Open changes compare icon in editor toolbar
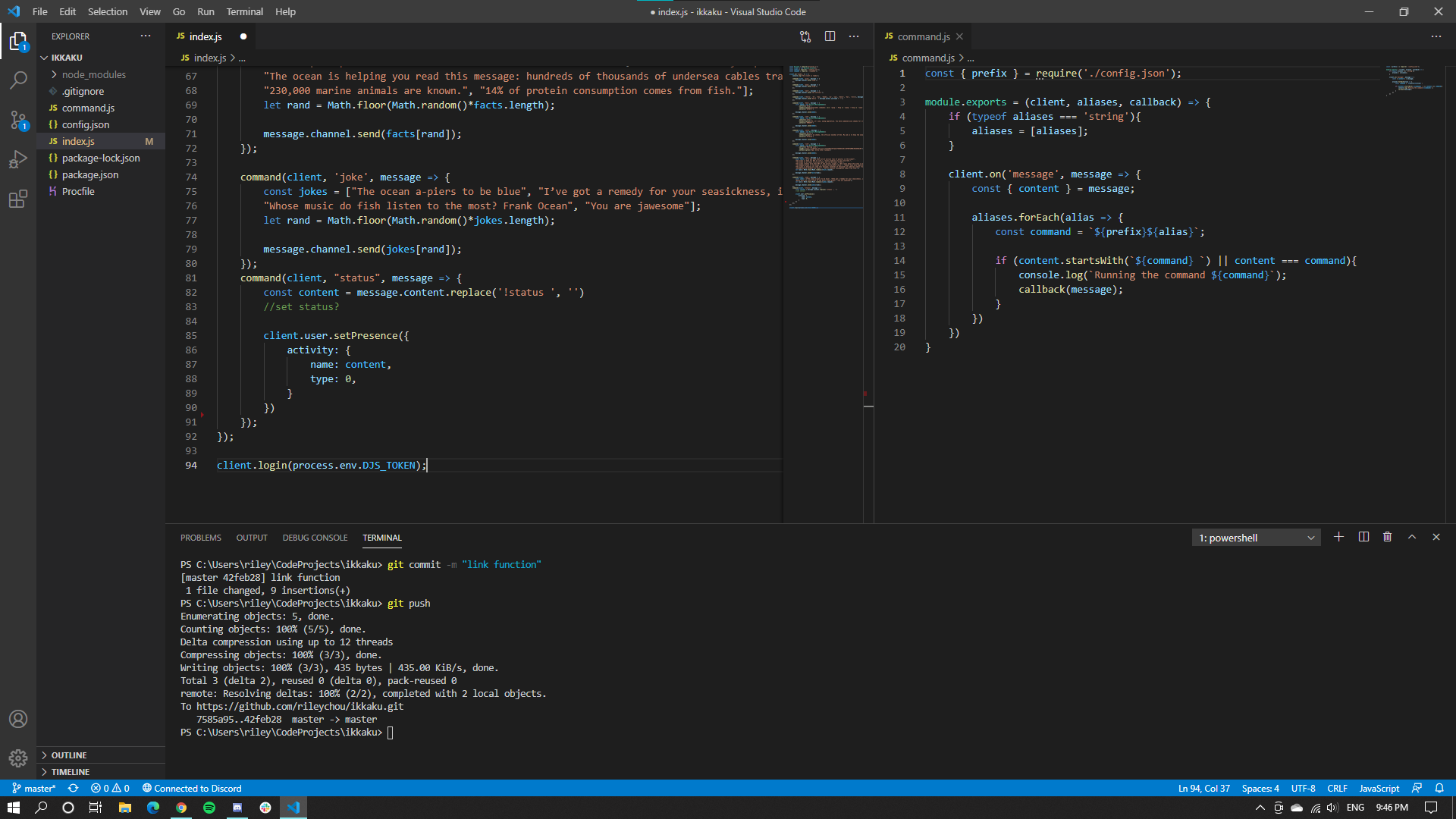The width and height of the screenshot is (1456, 819). click(805, 36)
